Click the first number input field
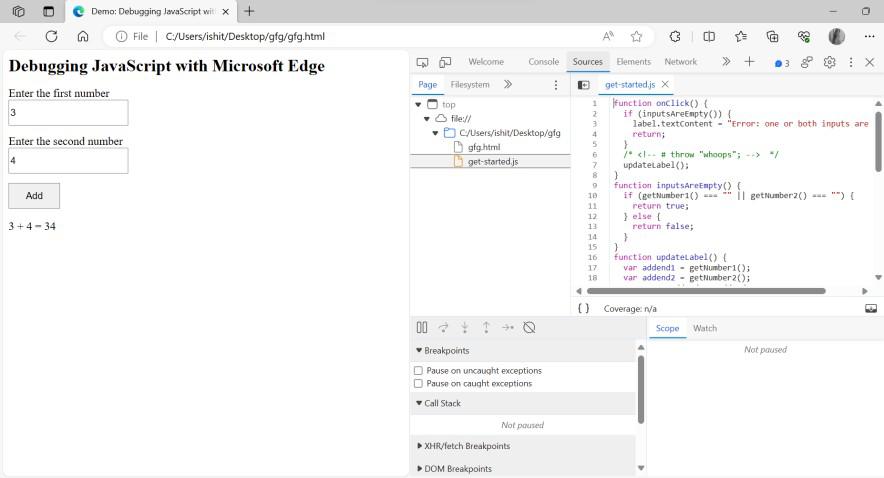The height and width of the screenshot is (478, 884). point(68,113)
